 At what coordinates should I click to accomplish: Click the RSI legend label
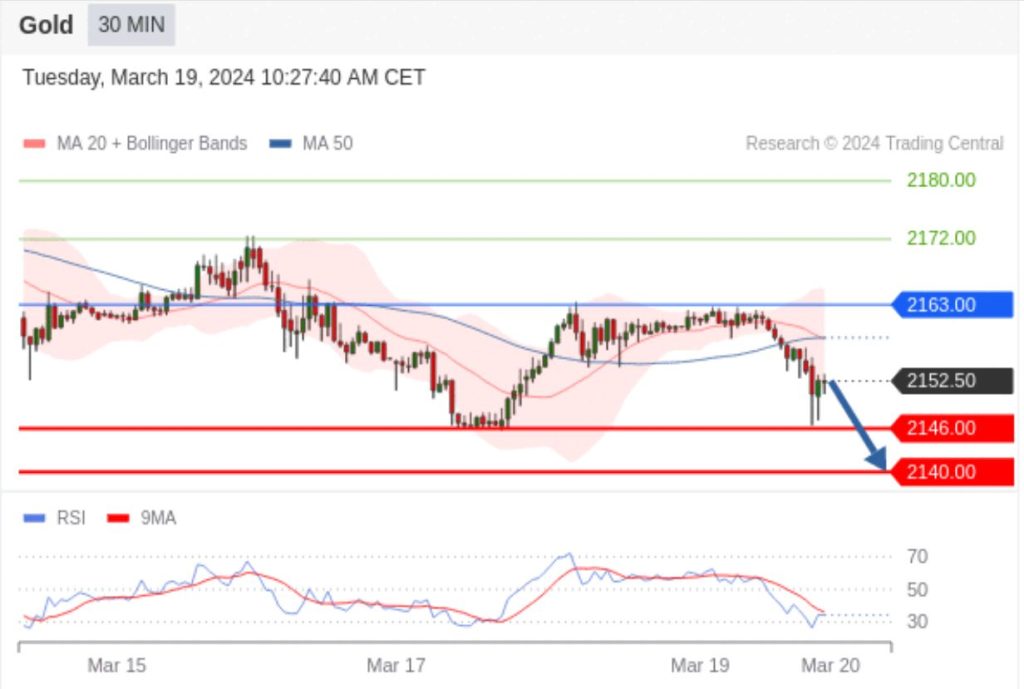coord(71,519)
